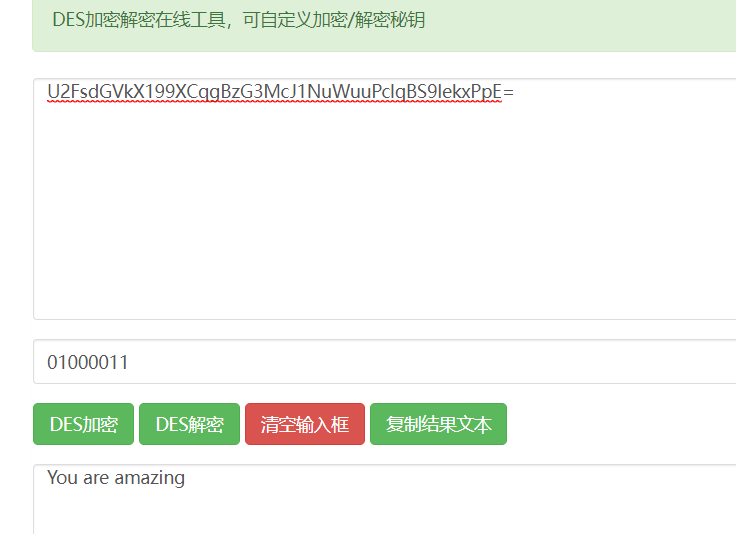Click the 可自定义加密/解密秘钥 banner text
This screenshot has height=534, width=736.
pos(334,20)
